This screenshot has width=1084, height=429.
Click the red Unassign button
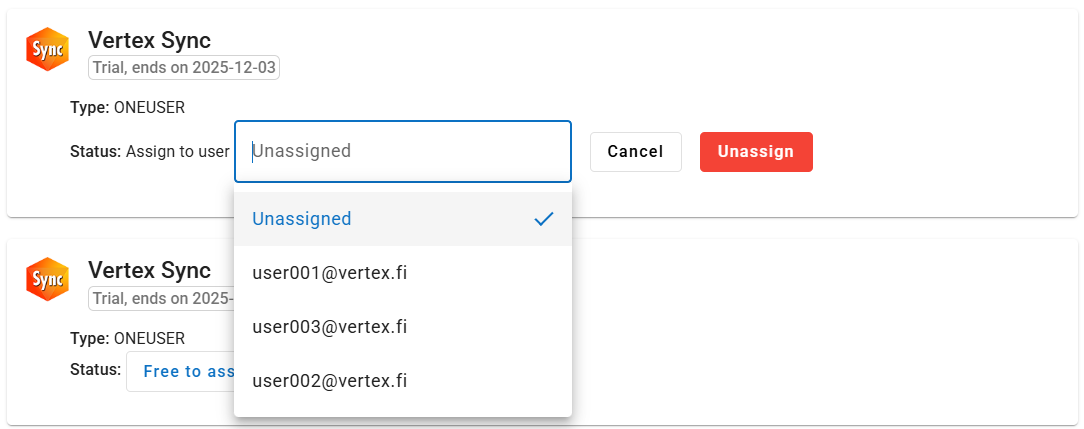755,152
